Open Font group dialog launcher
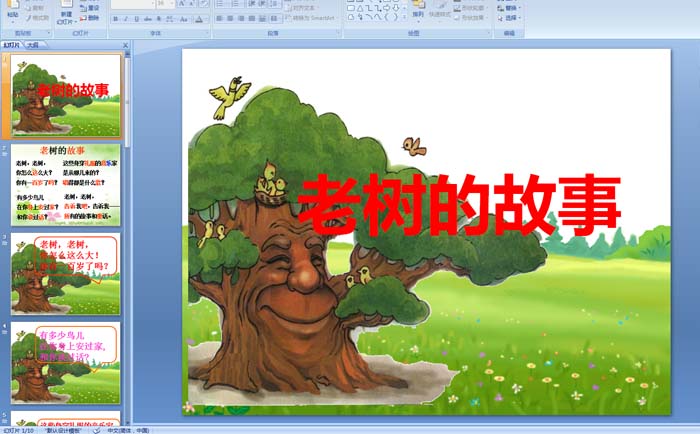This screenshot has height=434, width=700. tap(207, 33)
